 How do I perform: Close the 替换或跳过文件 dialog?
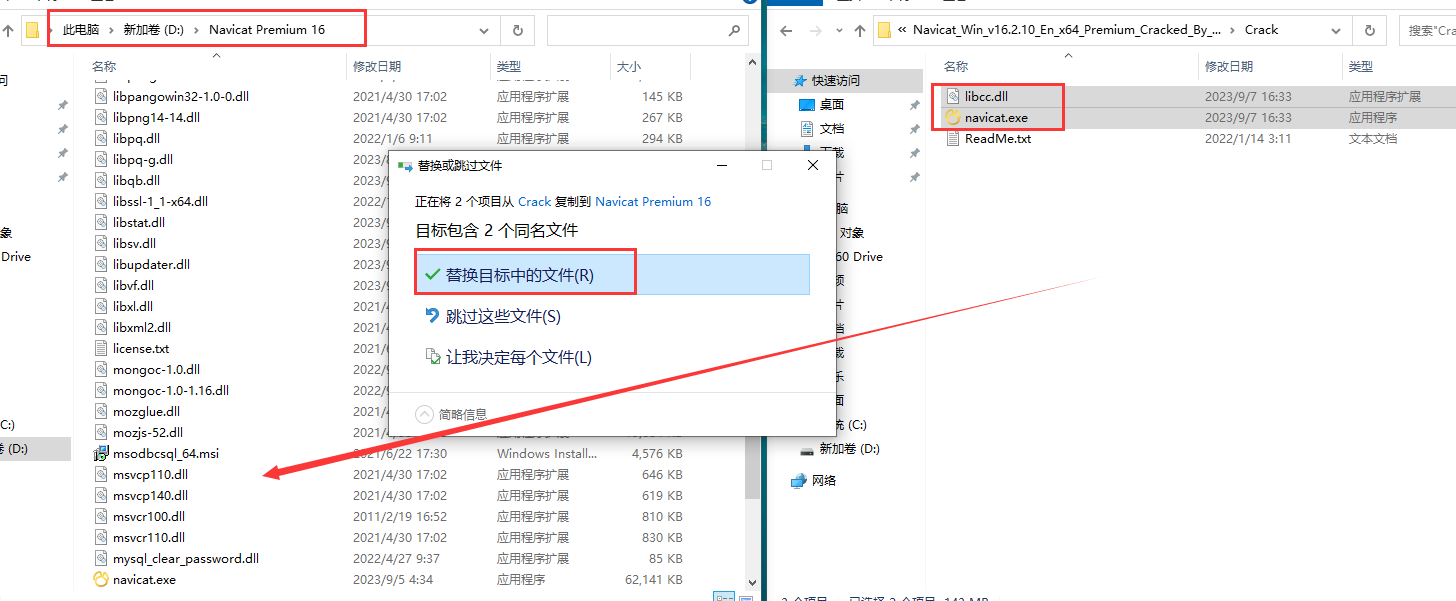(x=813, y=165)
